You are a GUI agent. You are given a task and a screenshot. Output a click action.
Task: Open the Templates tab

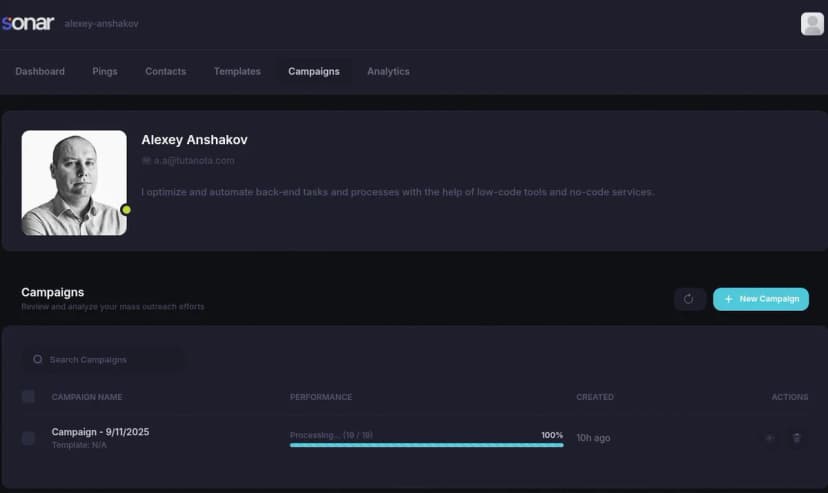pos(237,71)
